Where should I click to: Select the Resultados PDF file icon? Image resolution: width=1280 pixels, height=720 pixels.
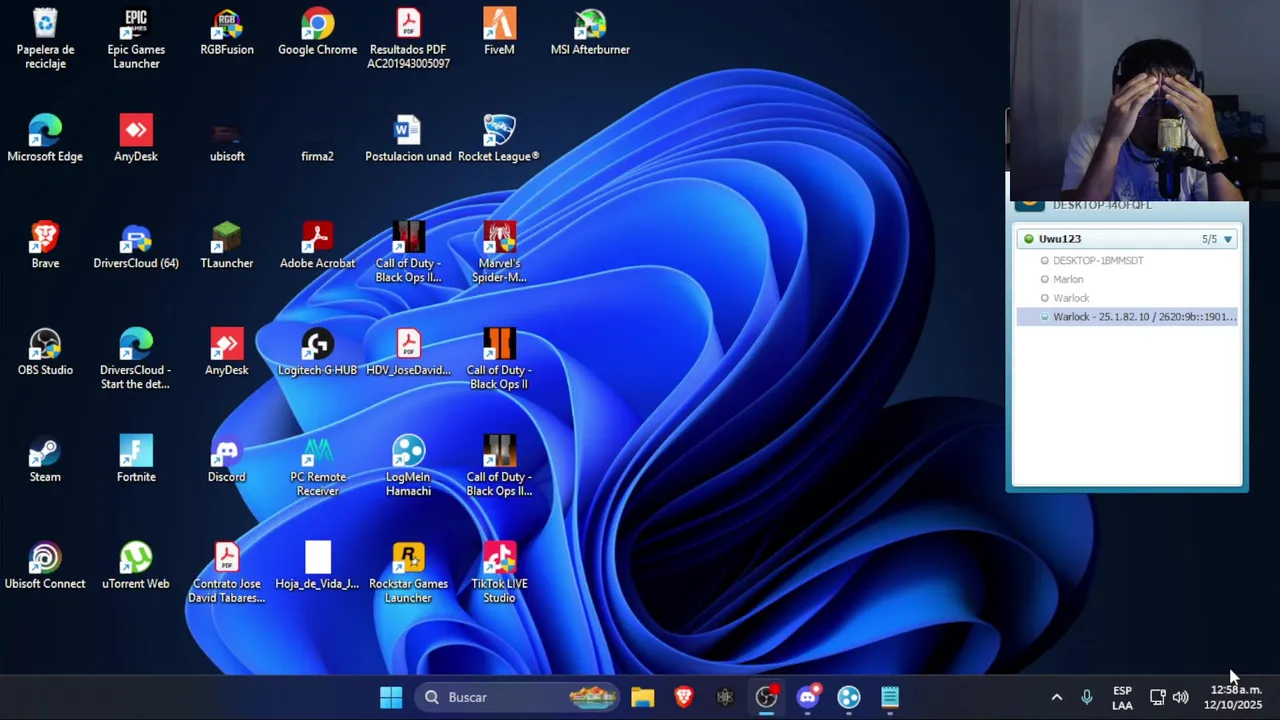(x=408, y=38)
